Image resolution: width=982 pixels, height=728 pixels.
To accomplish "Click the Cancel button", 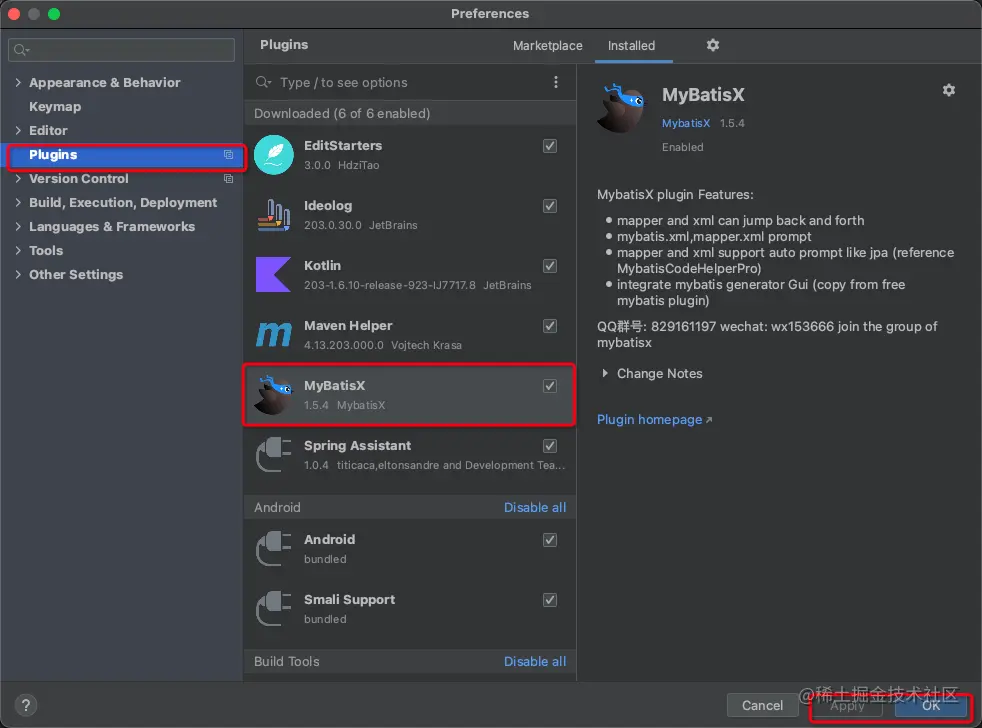I will pyautogui.click(x=762, y=705).
